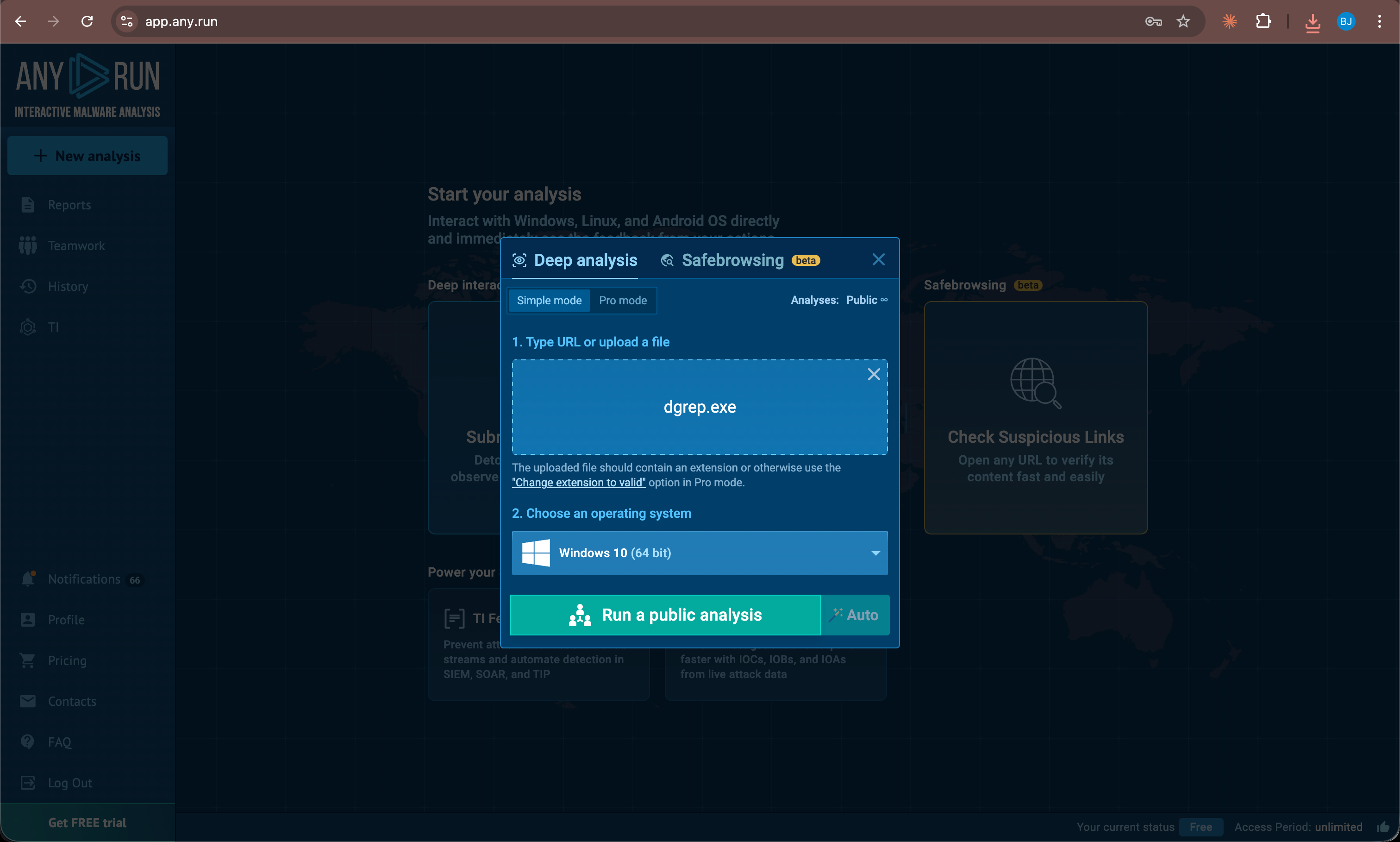1400x842 pixels.
Task: Click the TI Feeds card
Action: (538, 646)
